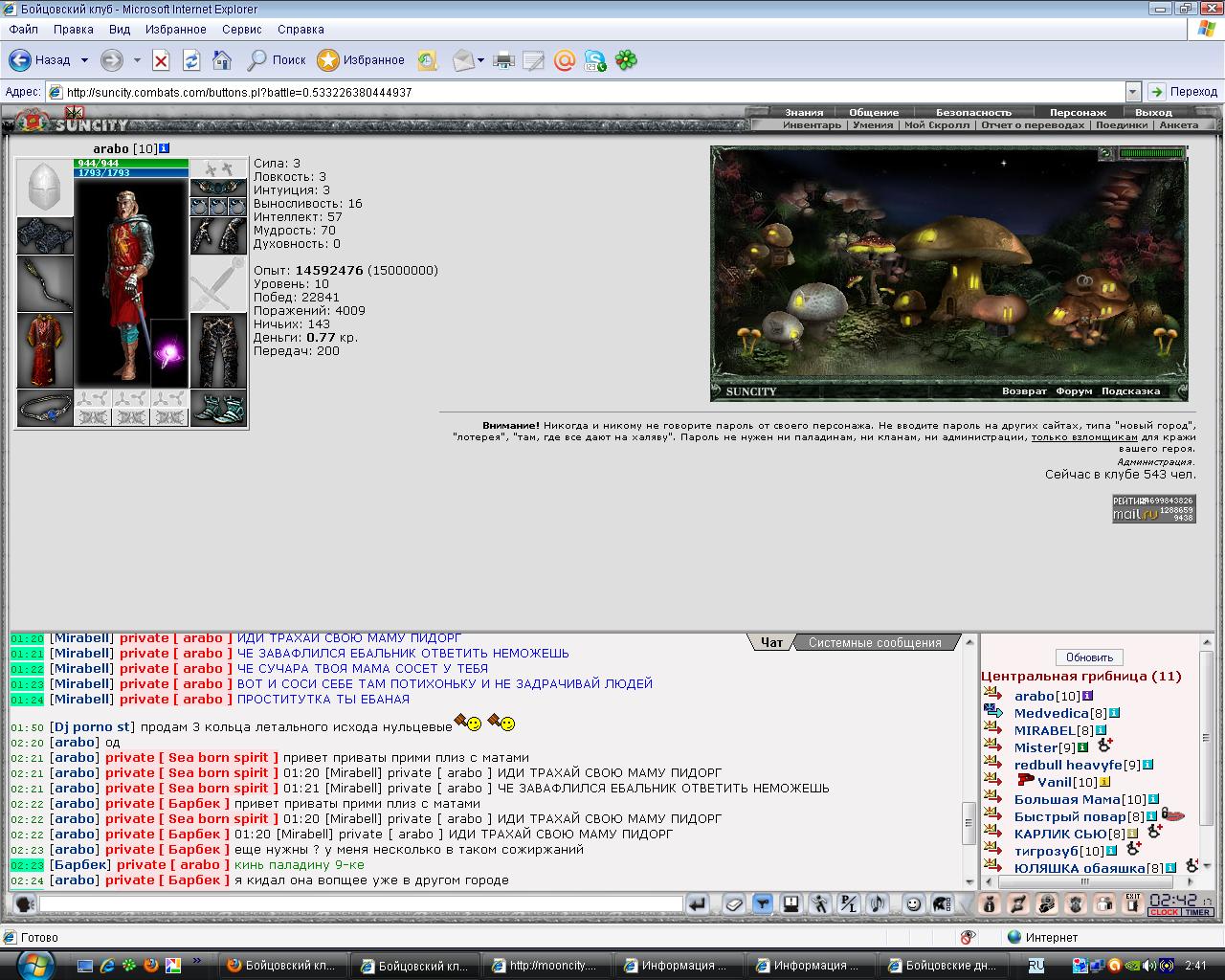Toggle the P/L translit icon
The image size is (1225, 980).
coord(849,904)
